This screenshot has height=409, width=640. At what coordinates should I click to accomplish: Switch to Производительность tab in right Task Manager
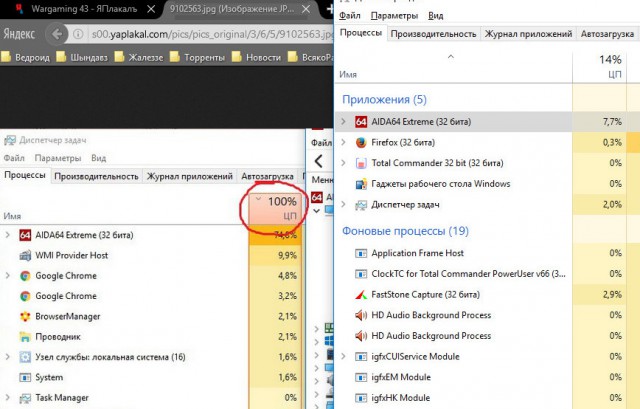[433, 34]
